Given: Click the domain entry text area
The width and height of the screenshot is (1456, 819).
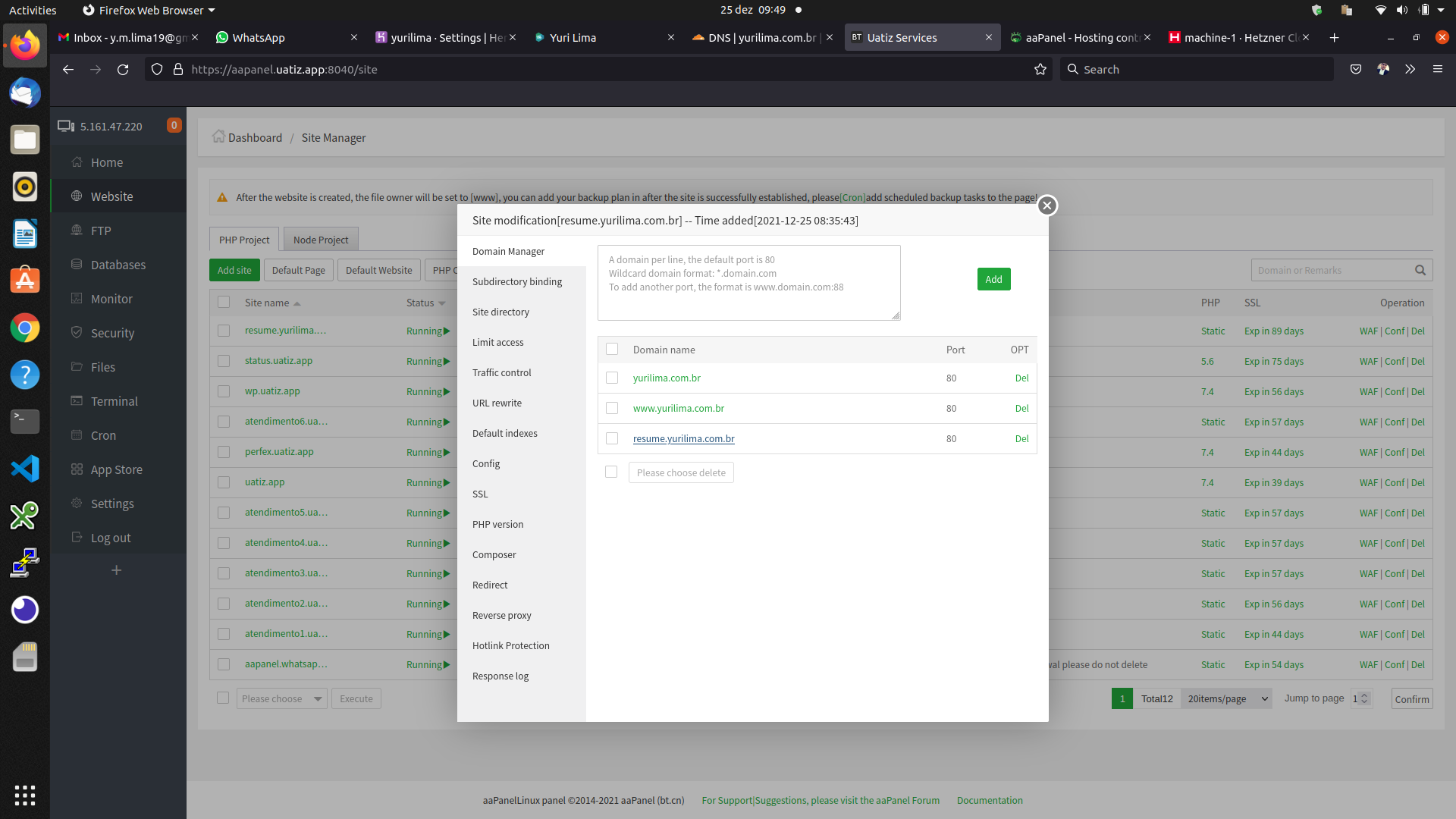Looking at the screenshot, I should pyautogui.click(x=748, y=282).
